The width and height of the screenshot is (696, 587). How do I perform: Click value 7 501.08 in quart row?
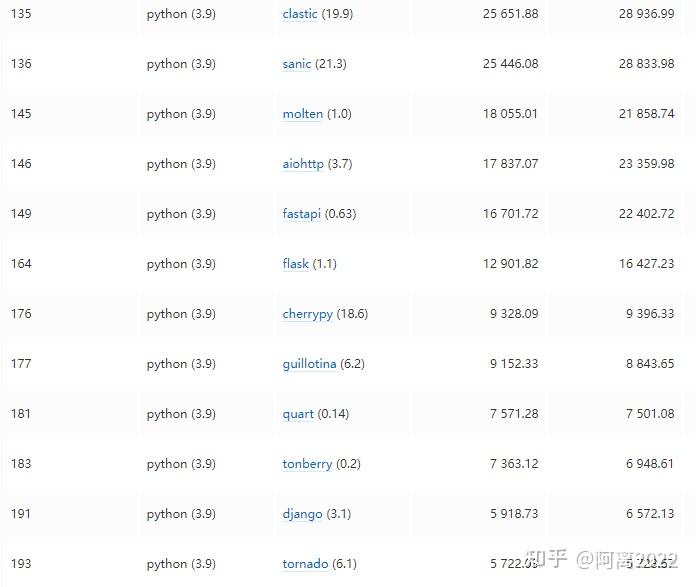[650, 414]
